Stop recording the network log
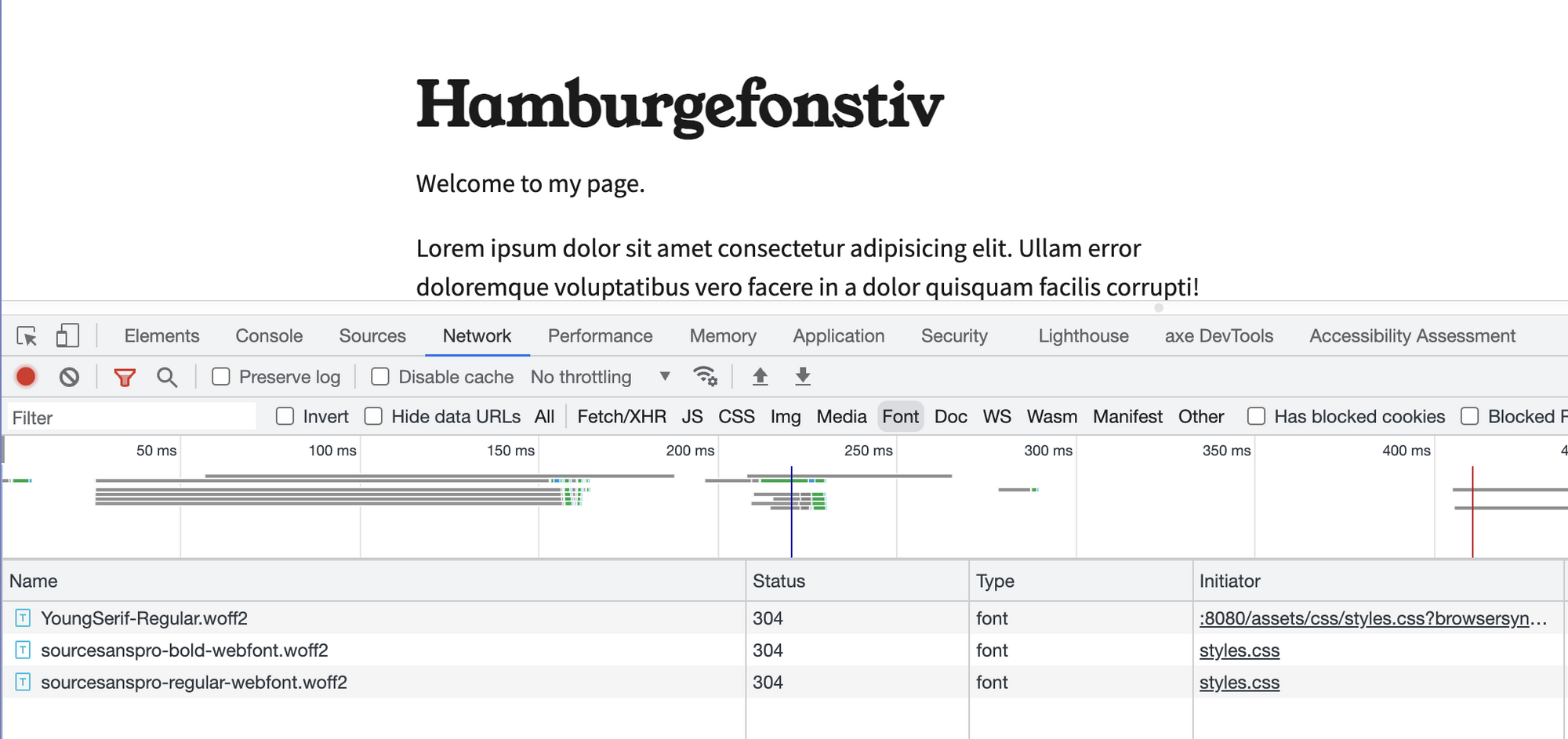 click(26, 377)
